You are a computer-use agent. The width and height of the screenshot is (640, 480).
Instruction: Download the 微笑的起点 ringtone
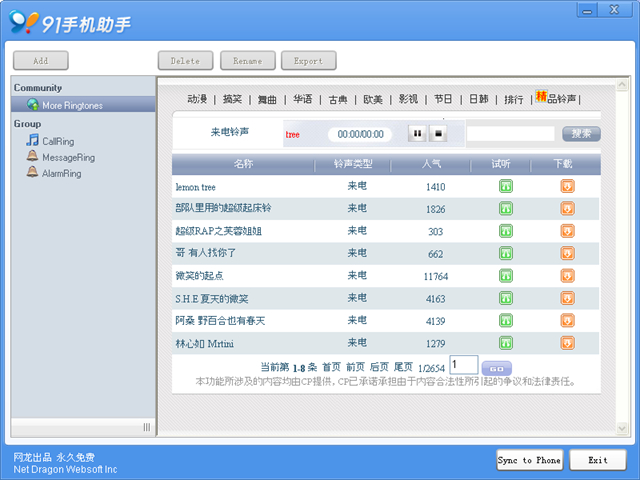click(x=567, y=276)
